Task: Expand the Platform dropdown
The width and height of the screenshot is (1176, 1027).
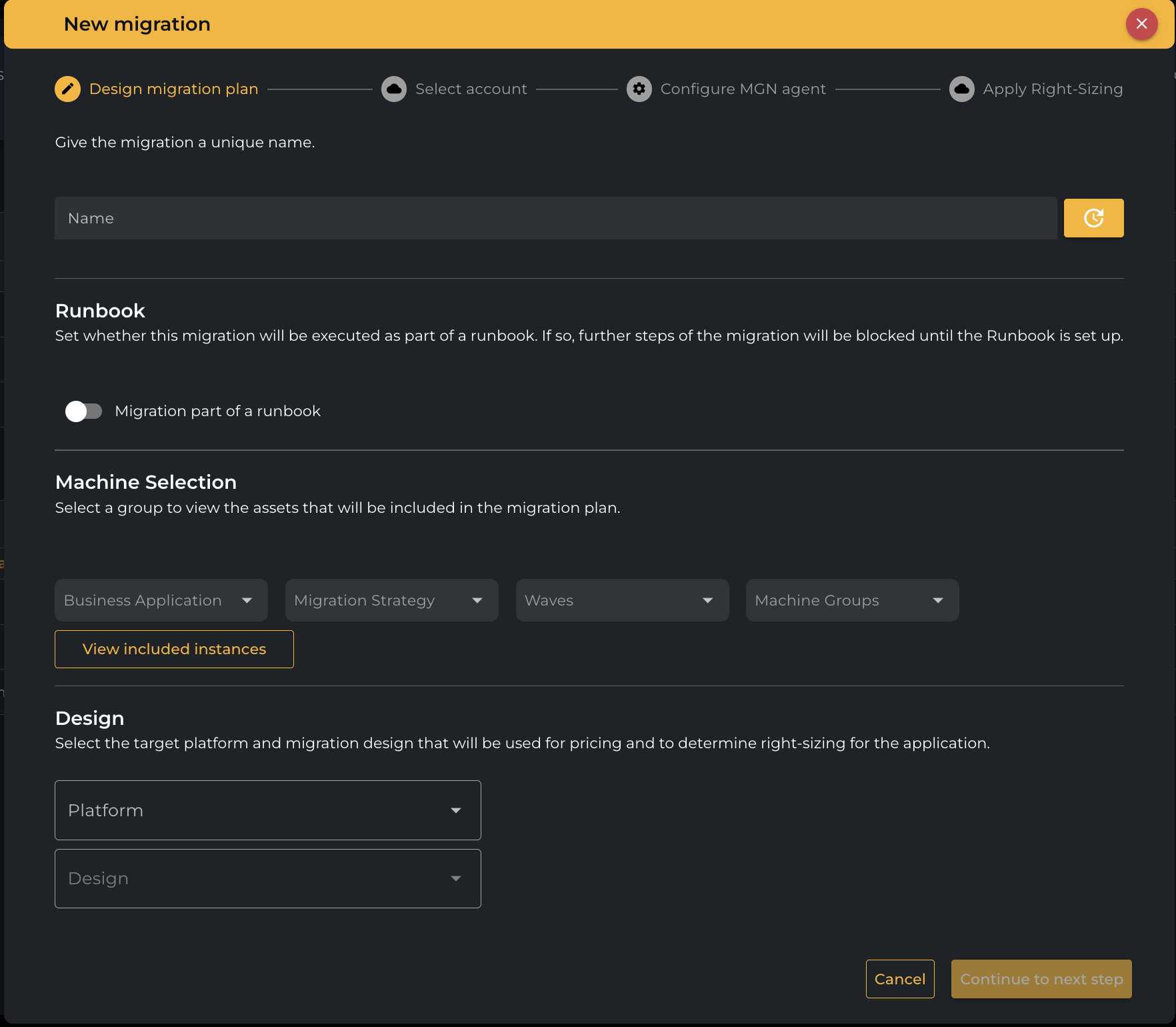Action: point(268,810)
